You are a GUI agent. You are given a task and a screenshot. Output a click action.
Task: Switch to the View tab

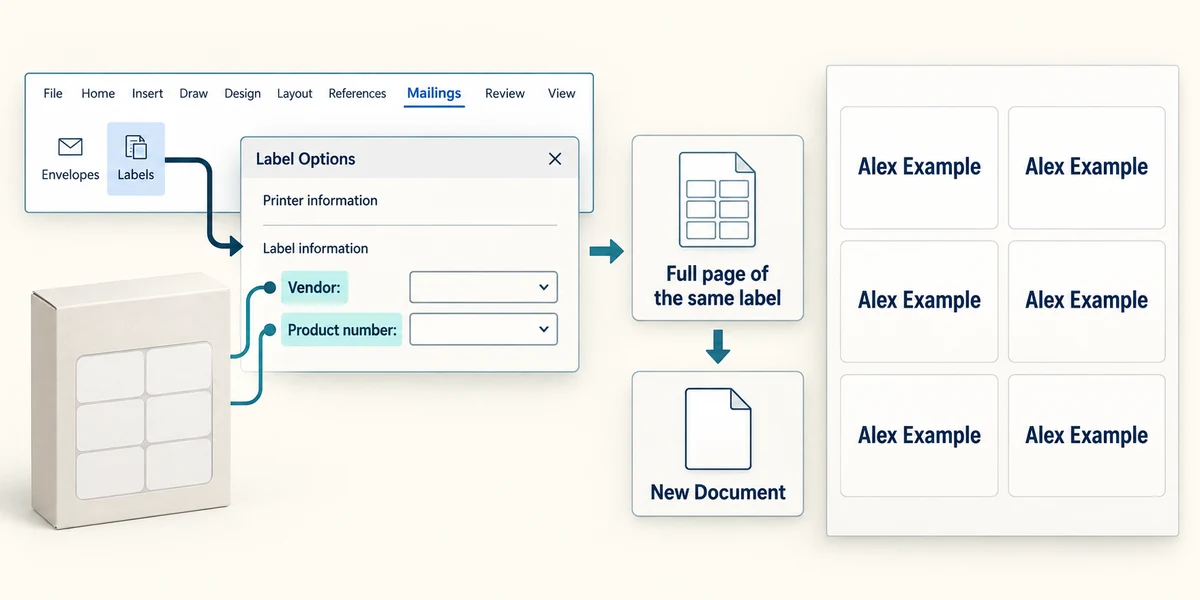point(561,93)
